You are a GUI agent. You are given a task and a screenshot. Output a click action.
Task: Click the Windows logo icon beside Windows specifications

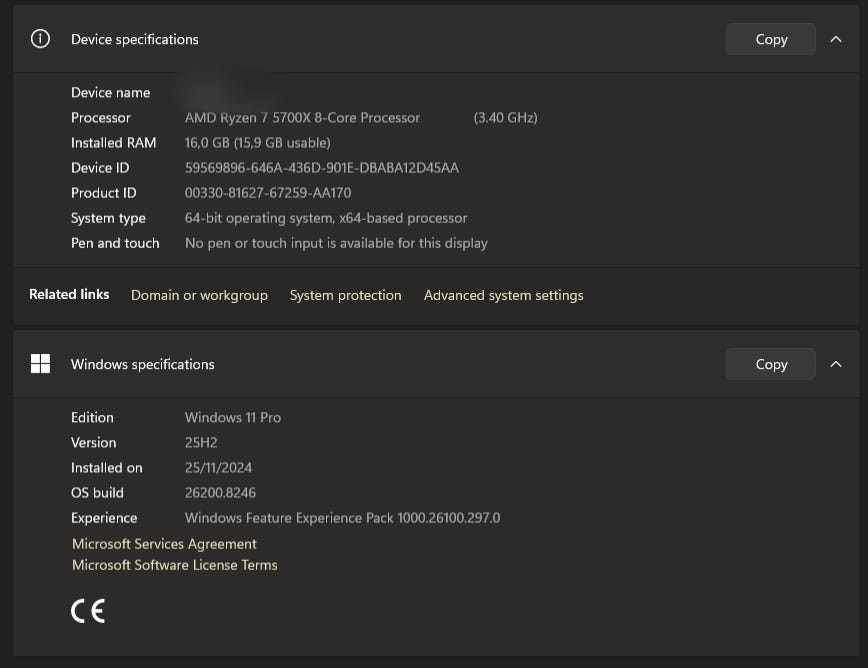tap(40, 364)
